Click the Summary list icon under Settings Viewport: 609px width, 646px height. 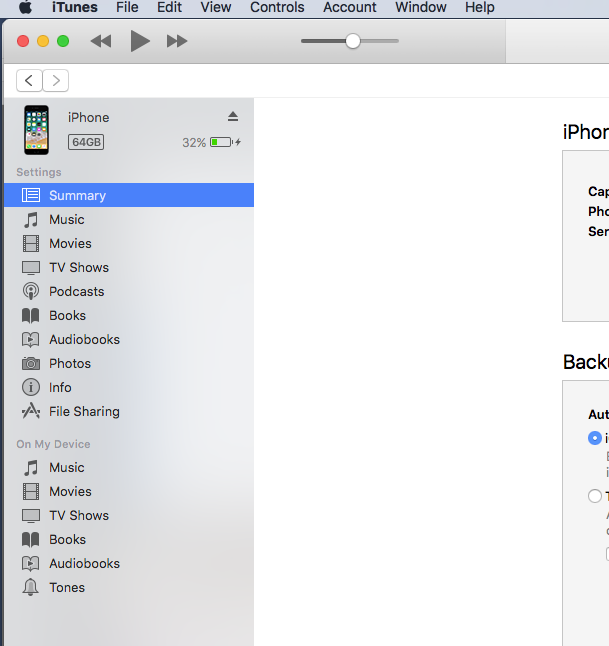click(x=31, y=195)
